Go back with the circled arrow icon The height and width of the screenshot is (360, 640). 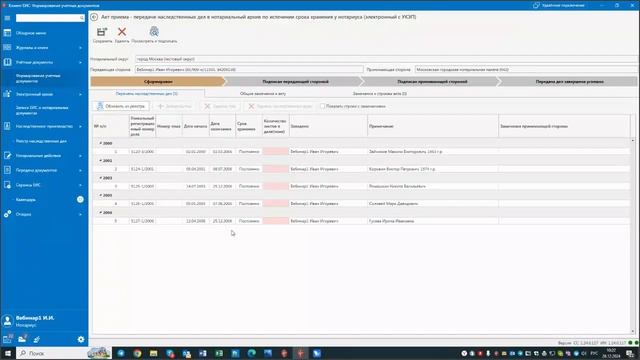click(x=94, y=17)
